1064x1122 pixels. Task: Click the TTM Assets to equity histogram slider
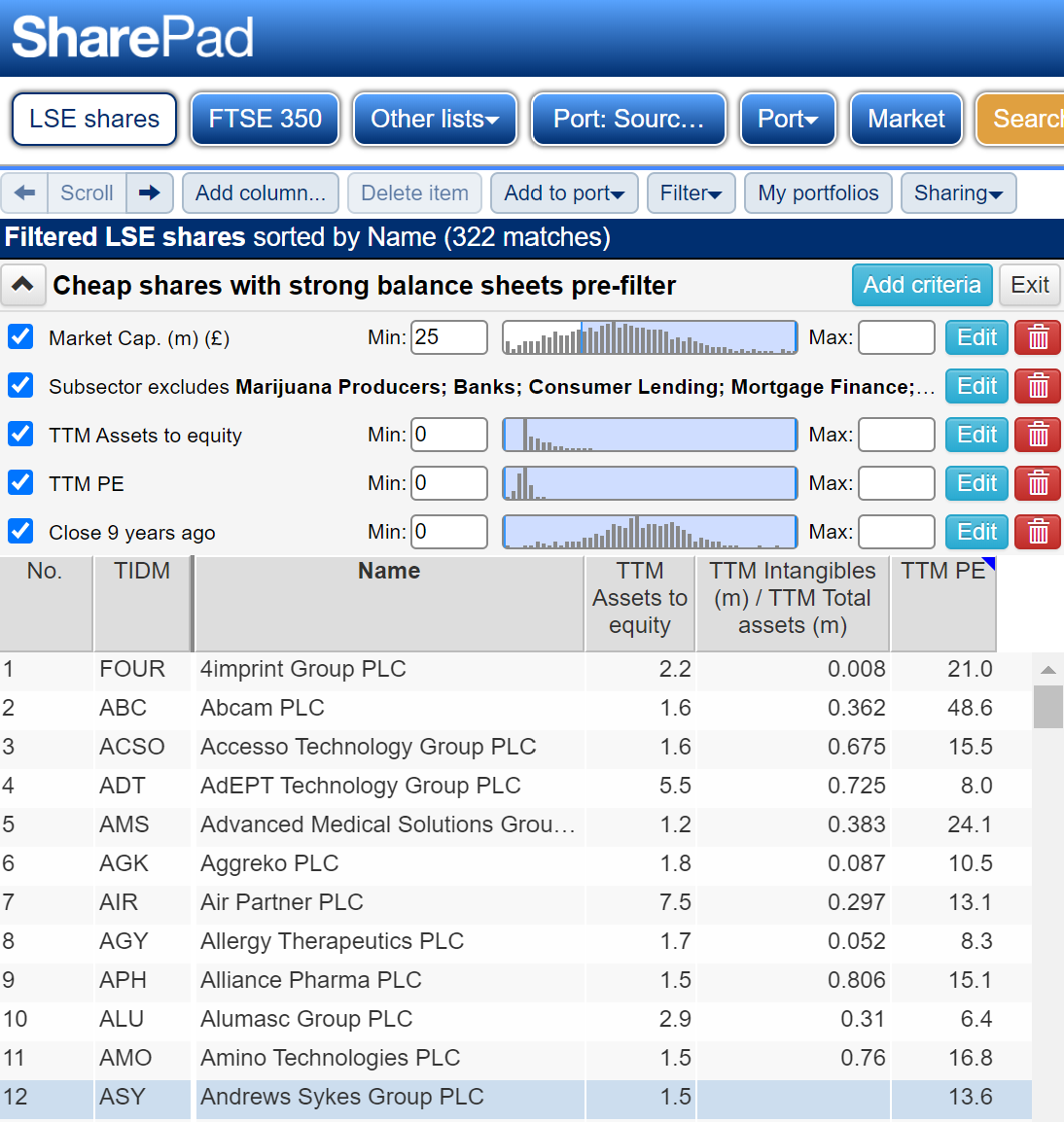(x=650, y=435)
